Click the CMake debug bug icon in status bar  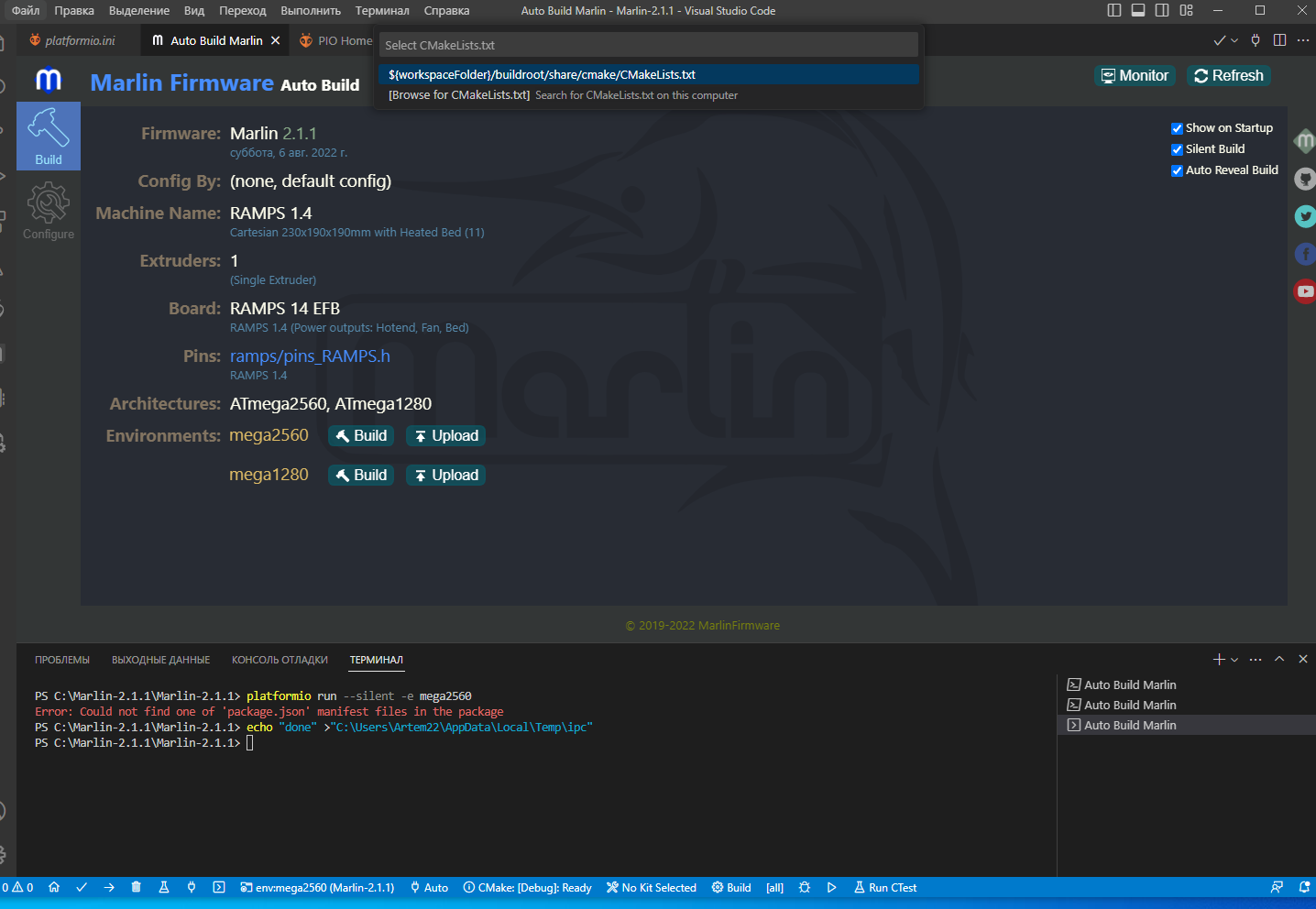tap(805, 887)
